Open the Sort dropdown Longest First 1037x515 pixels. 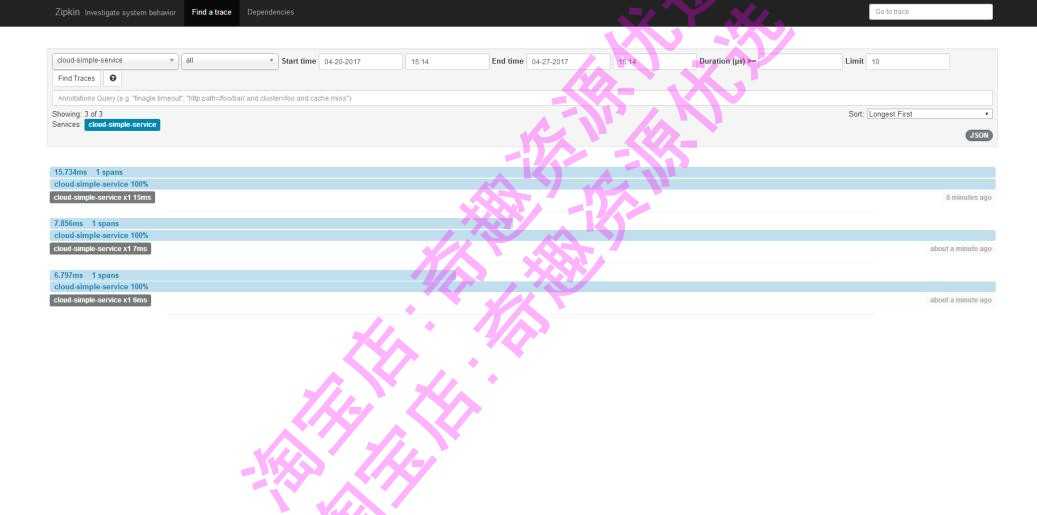tap(930, 114)
